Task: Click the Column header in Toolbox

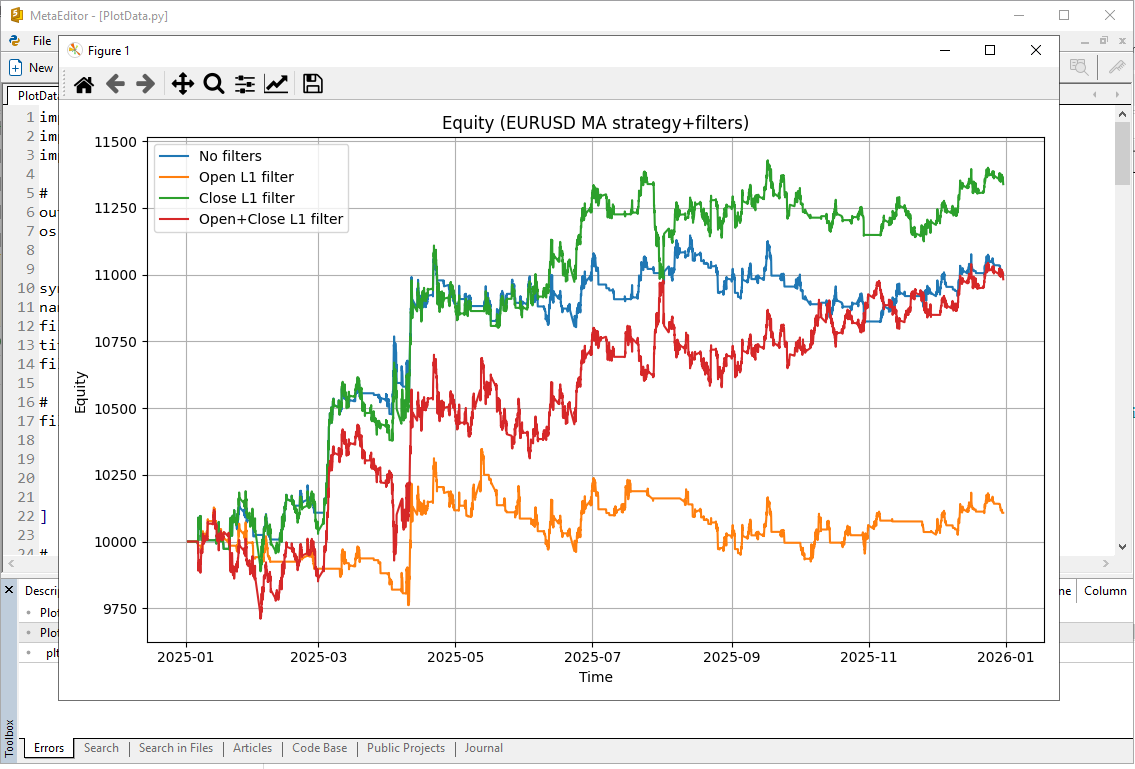Action: point(1105,591)
